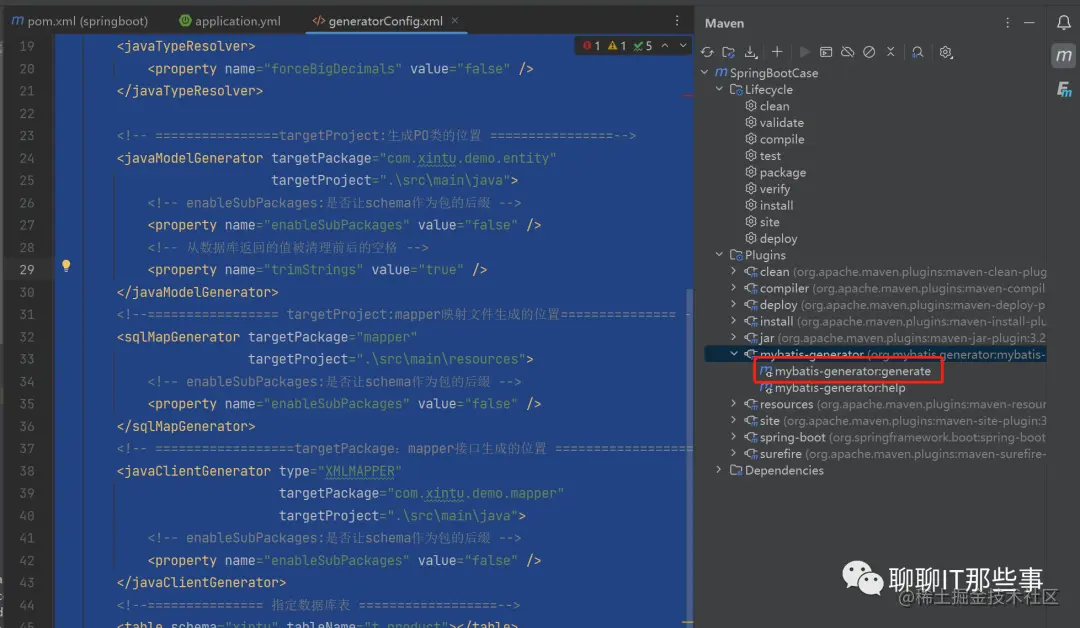Select the install lifecycle phase
The image size is (1080, 628).
pos(769,205)
